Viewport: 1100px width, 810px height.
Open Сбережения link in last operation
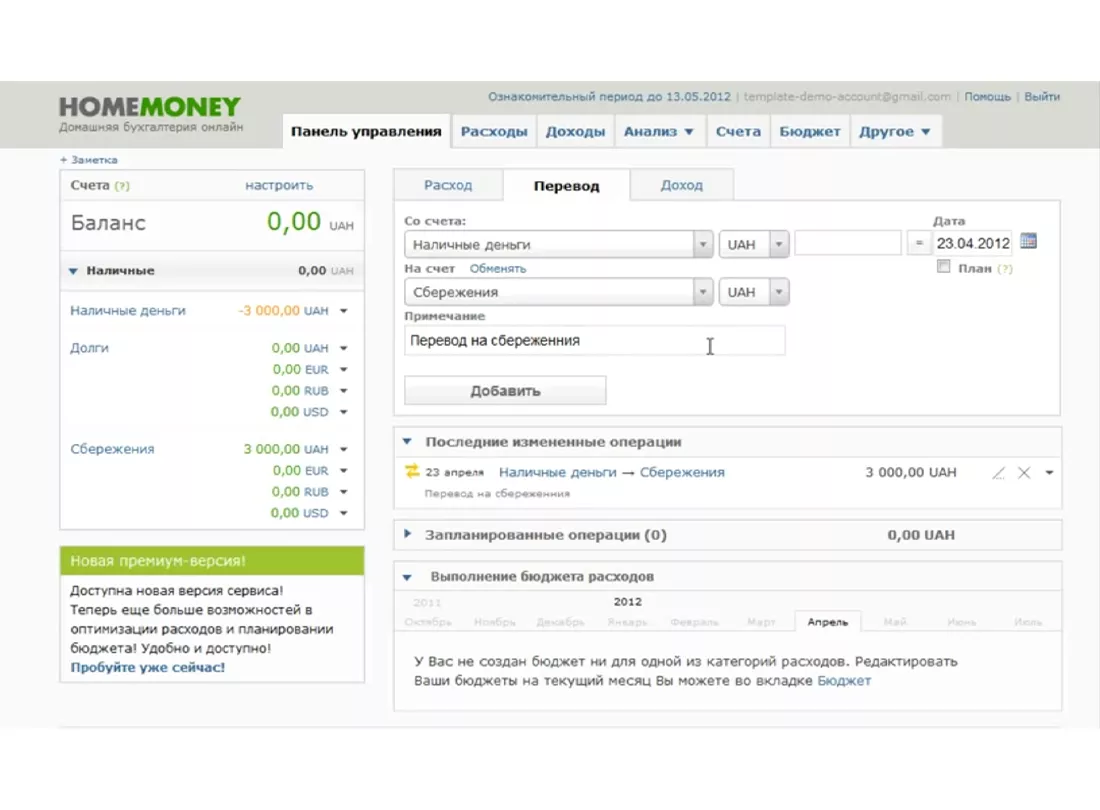[x=682, y=473]
